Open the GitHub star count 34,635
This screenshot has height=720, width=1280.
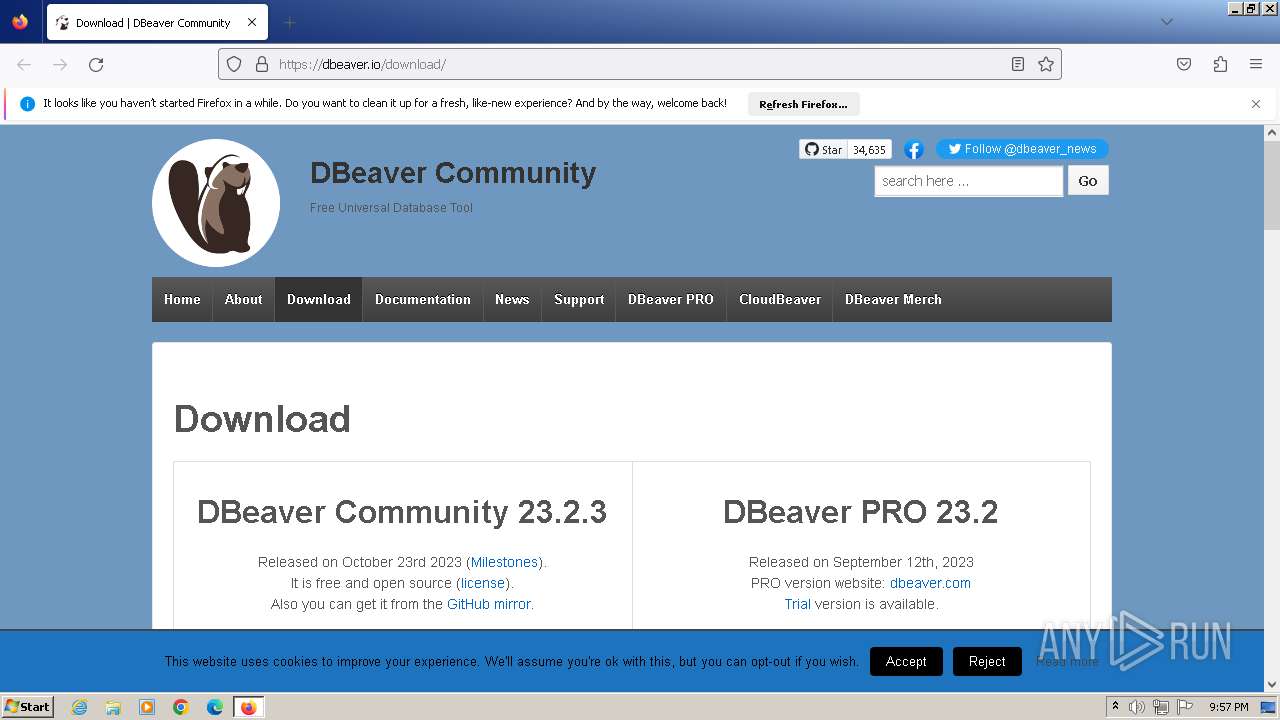(x=869, y=149)
